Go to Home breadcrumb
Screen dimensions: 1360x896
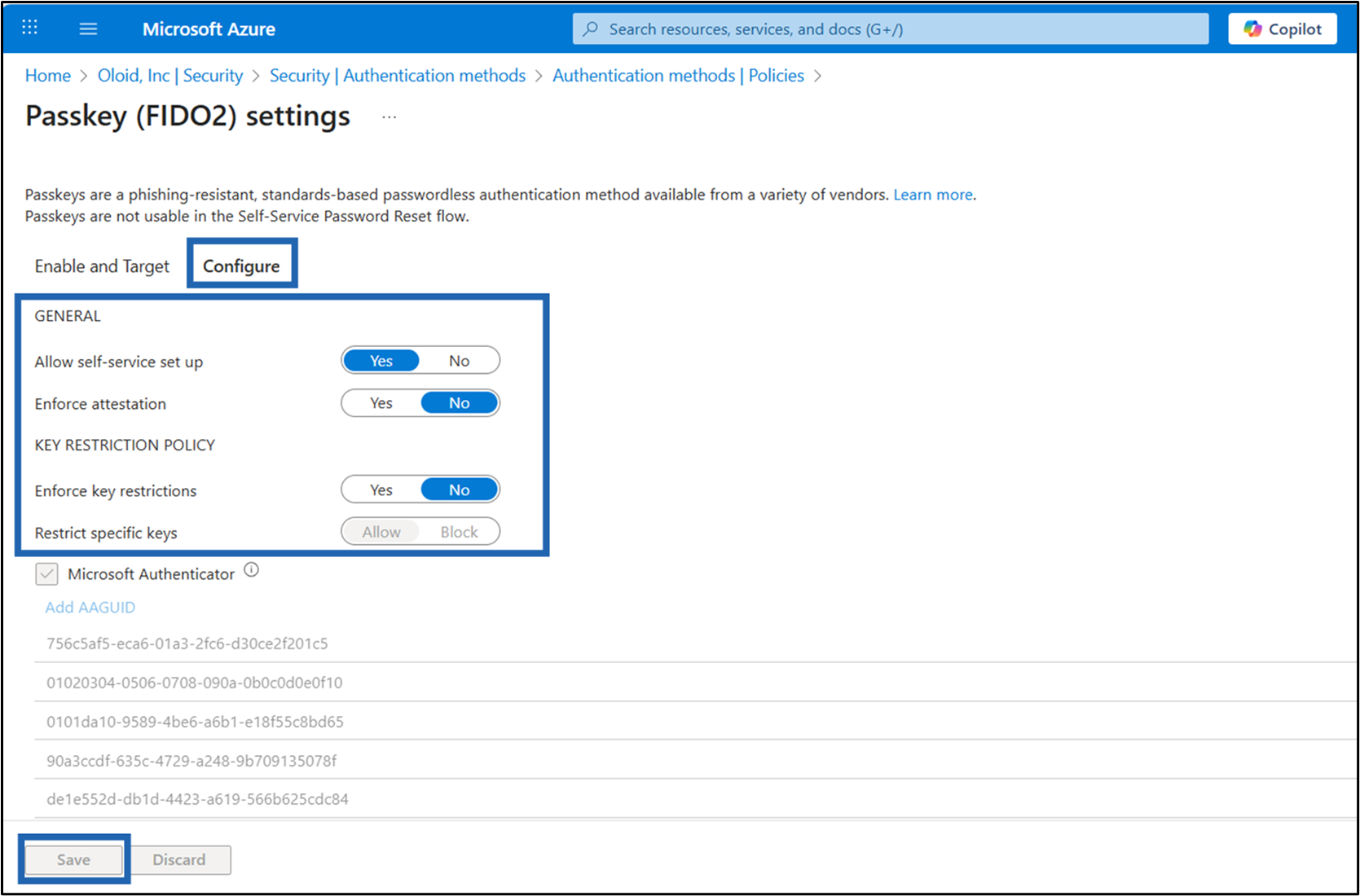tap(48, 76)
